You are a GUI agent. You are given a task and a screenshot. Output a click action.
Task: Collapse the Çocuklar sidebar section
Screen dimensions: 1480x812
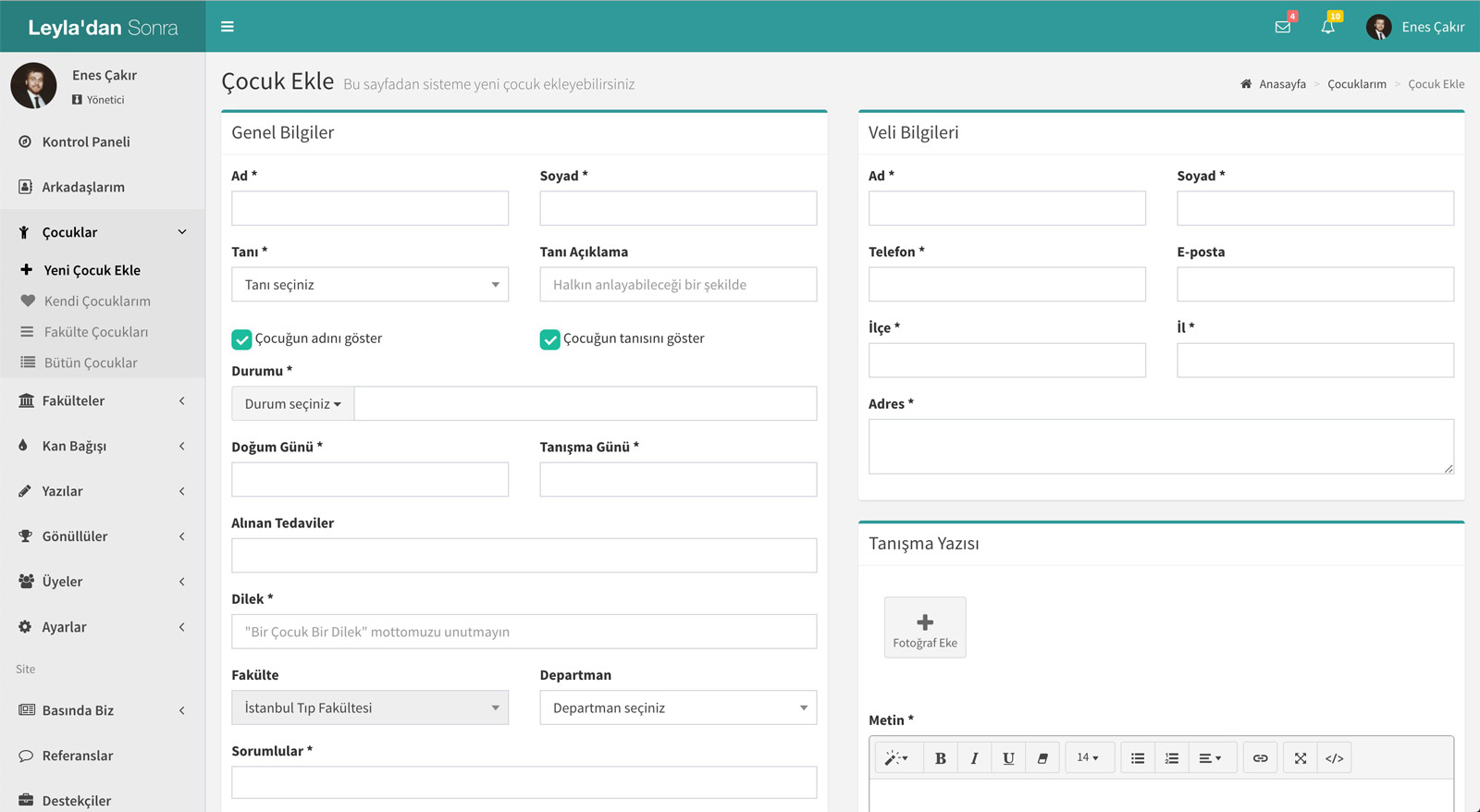click(103, 232)
